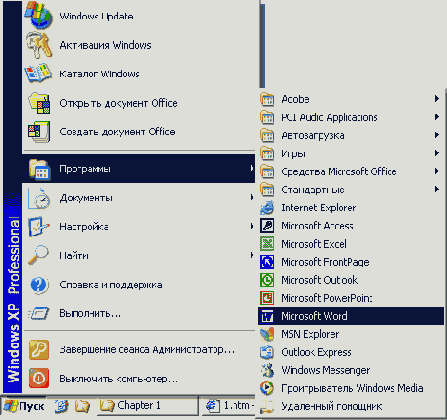Click the Выполнить run icon

[x=39, y=314]
